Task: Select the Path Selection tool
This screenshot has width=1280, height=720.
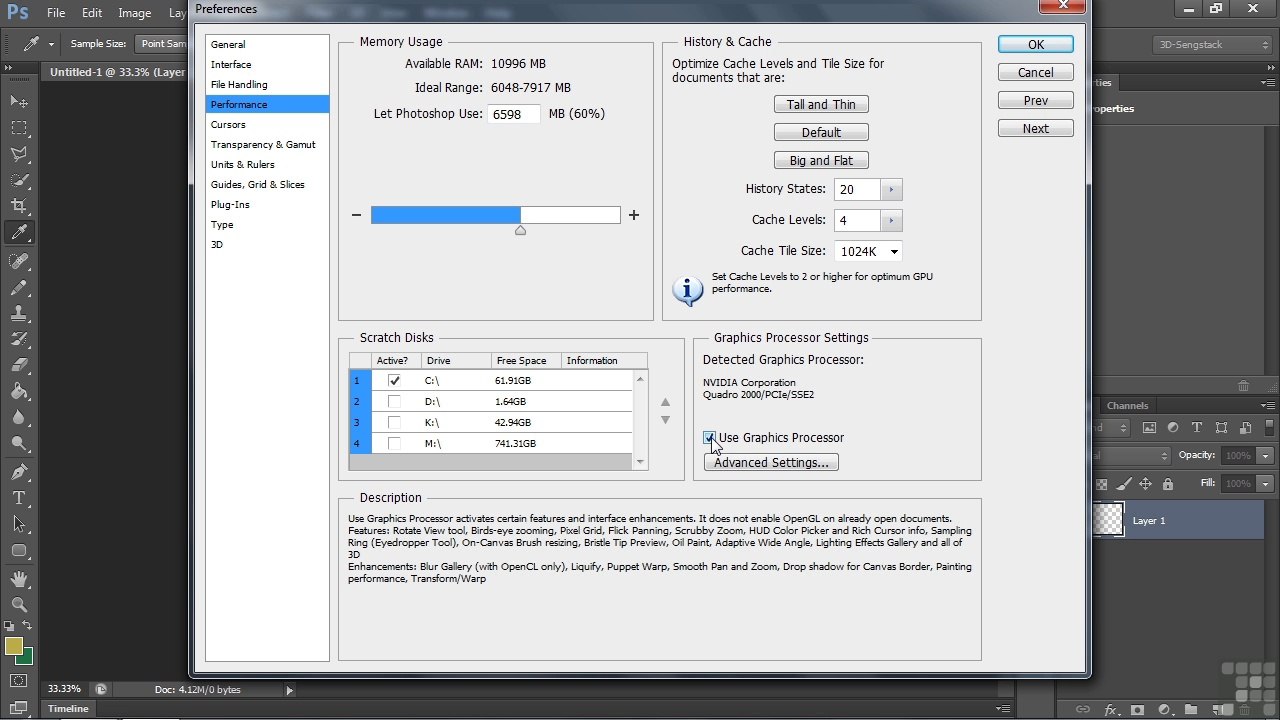Action: pyautogui.click(x=19, y=524)
